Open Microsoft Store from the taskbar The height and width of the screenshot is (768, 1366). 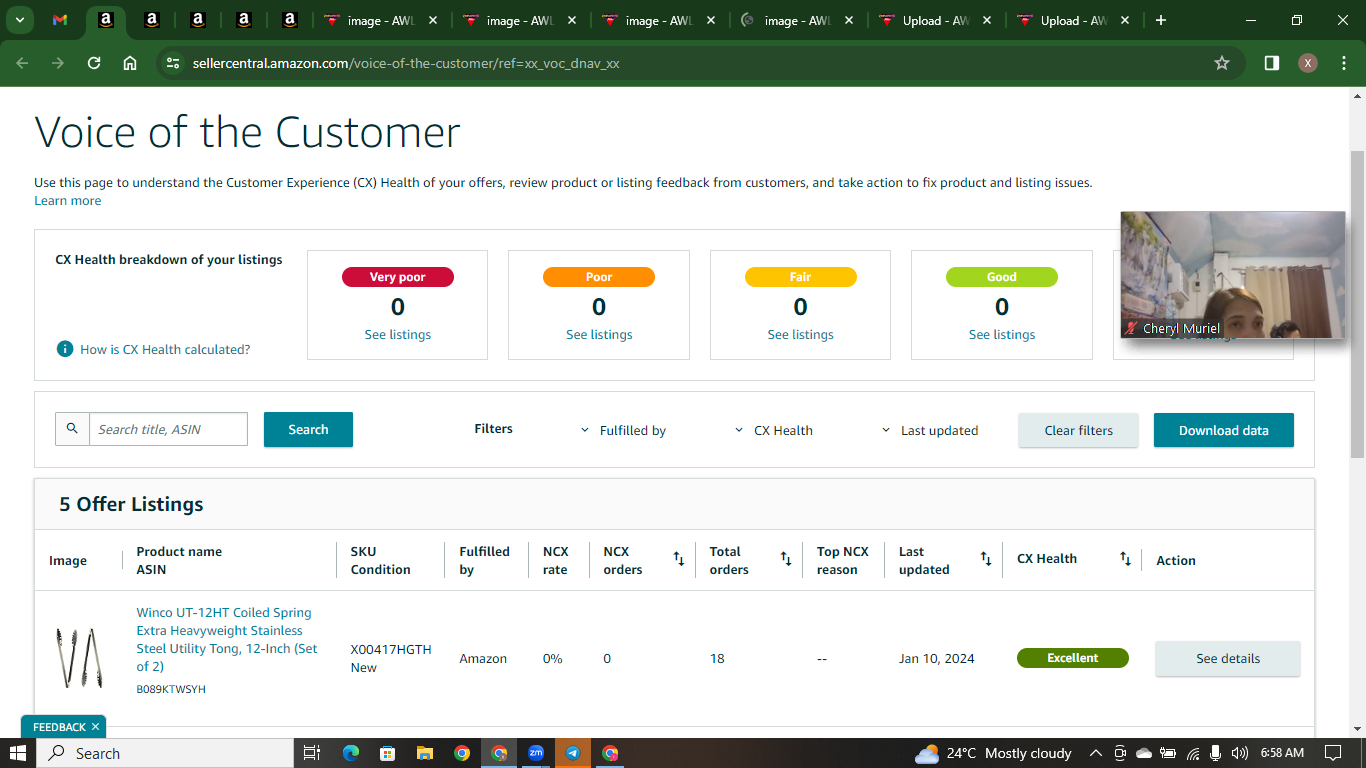tap(388, 753)
